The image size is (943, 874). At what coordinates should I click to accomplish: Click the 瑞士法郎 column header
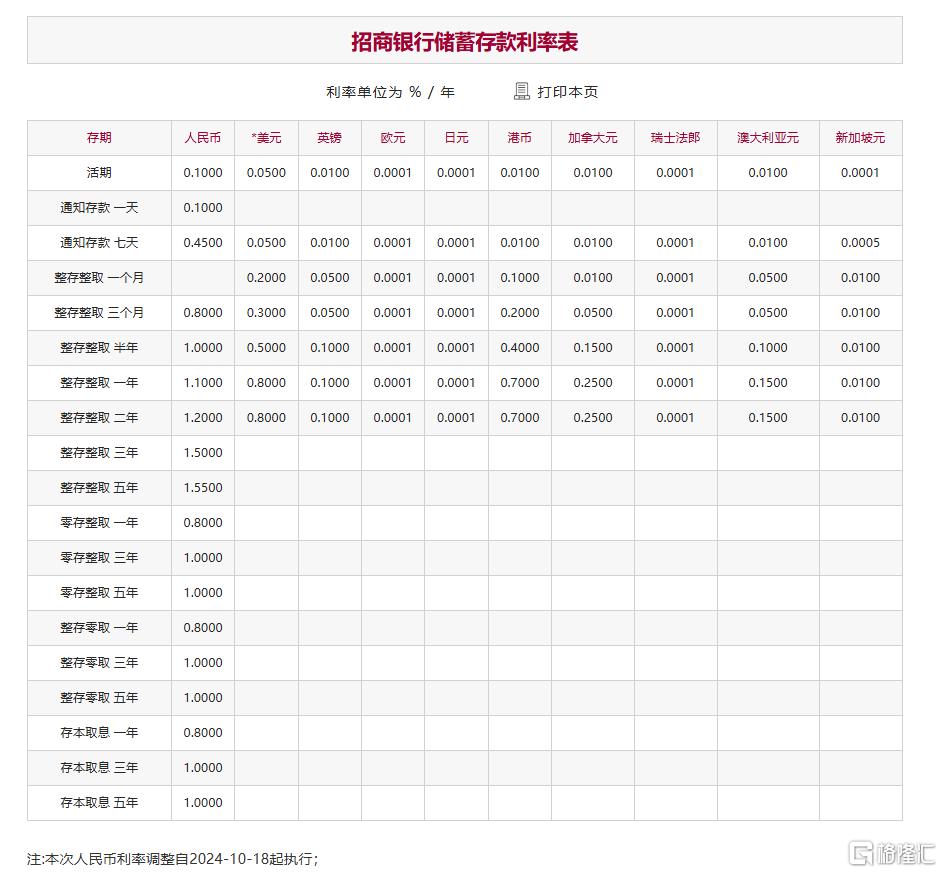pyautogui.click(x=674, y=138)
